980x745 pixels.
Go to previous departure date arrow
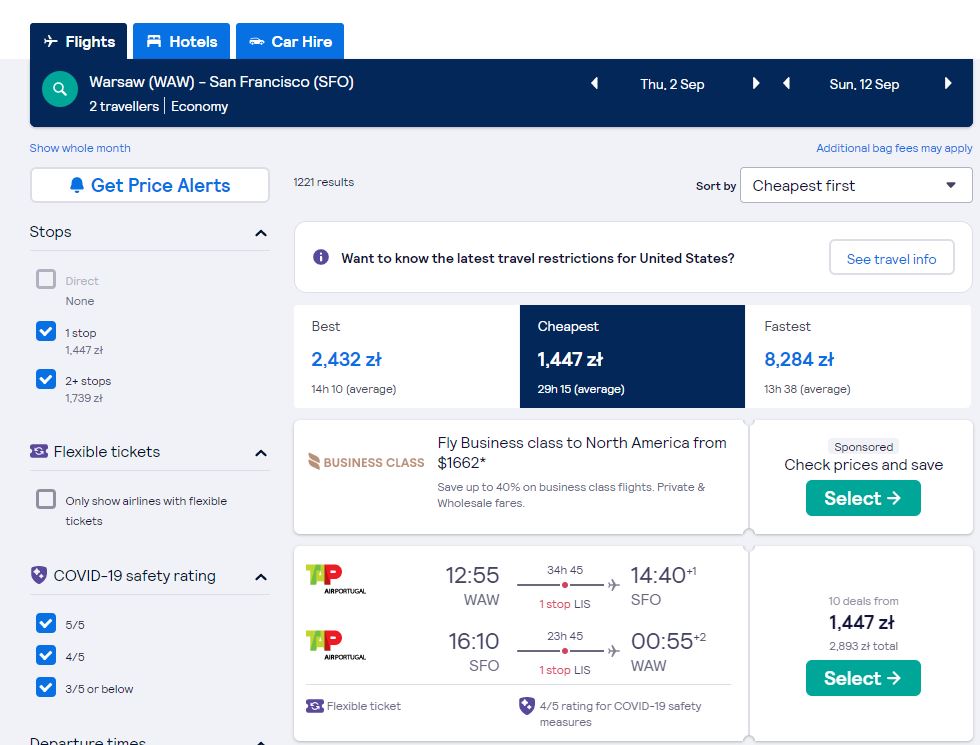594,83
